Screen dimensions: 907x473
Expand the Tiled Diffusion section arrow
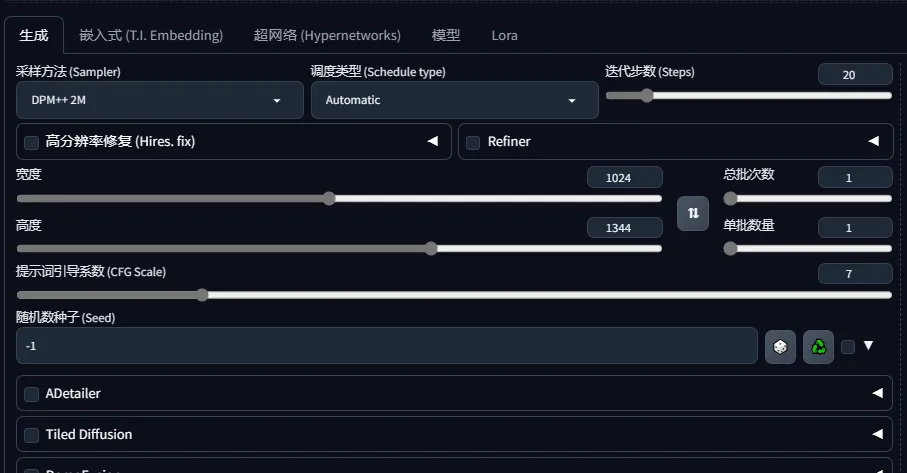click(877, 434)
